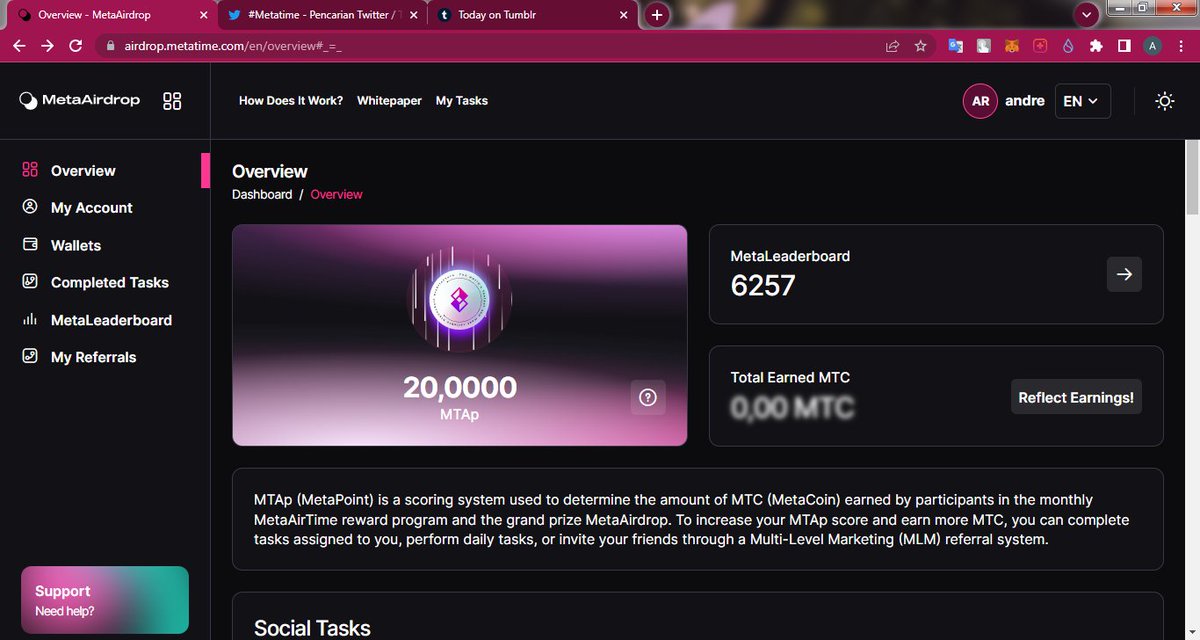This screenshot has height=640, width=1200.
Task: Click the AR user avatar
Action: point(980,101)
